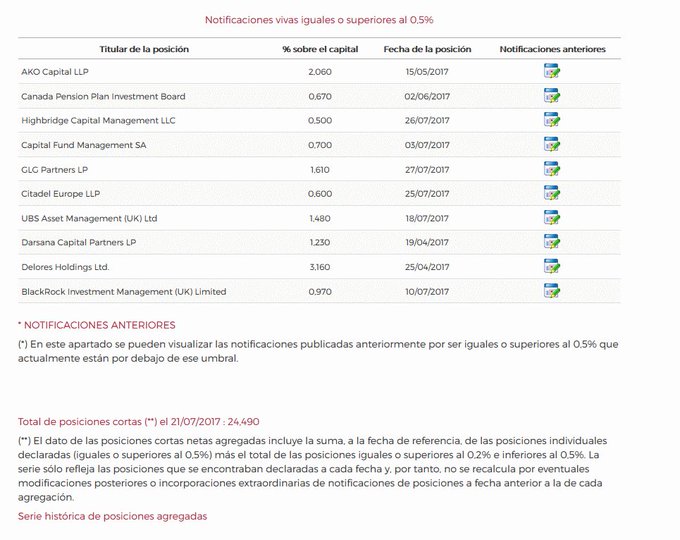Click the 0,700 capital percentage value

point(320,145)
